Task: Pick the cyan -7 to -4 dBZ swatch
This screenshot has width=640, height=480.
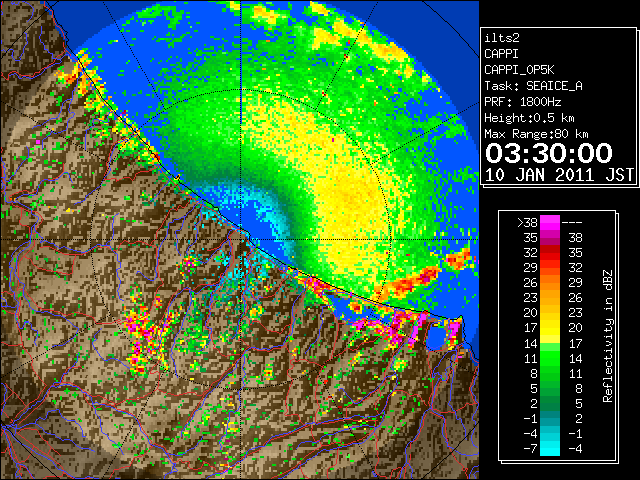Action: [550, 449]
